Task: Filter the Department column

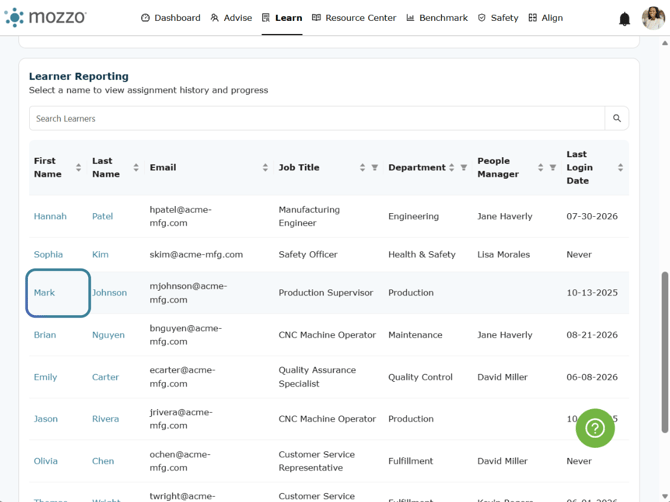Action: (464, 167)
